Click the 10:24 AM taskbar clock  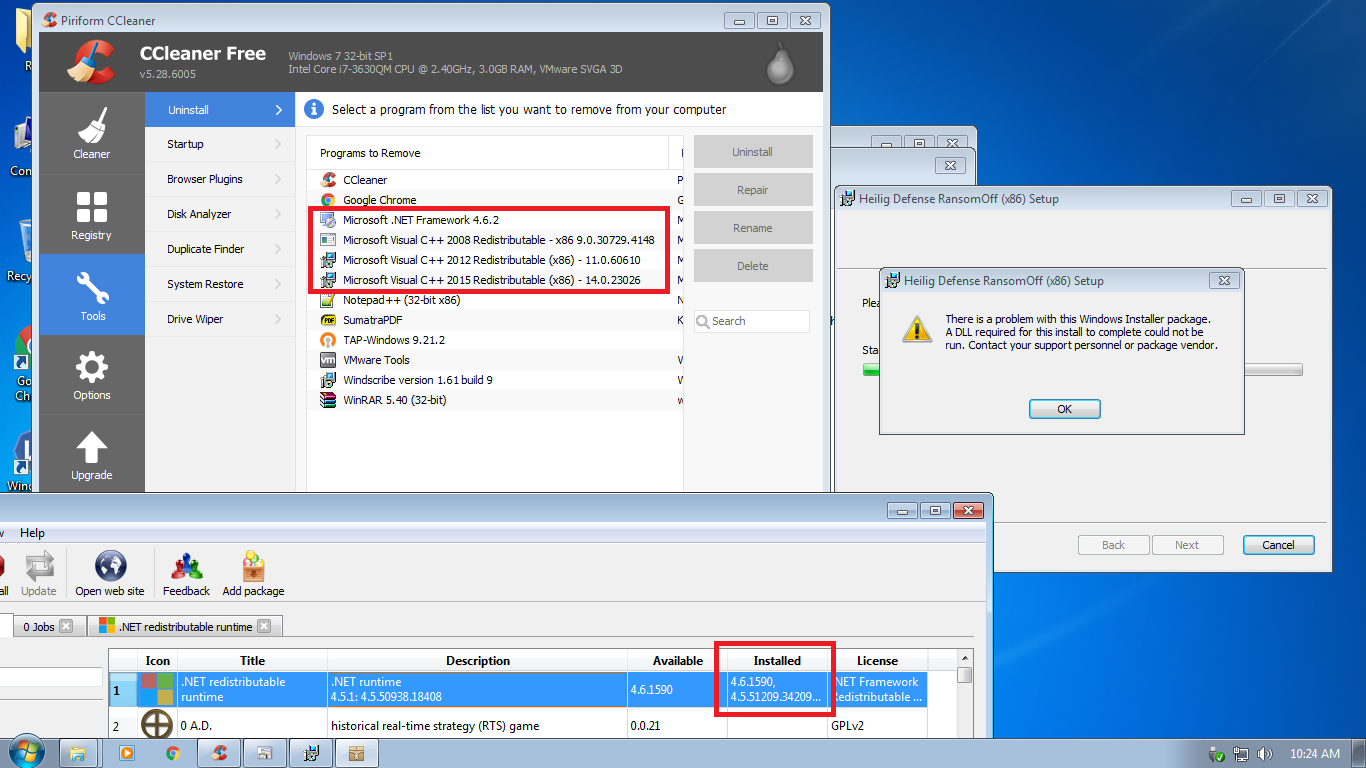pyautogui.click(x=1315, y=754)
